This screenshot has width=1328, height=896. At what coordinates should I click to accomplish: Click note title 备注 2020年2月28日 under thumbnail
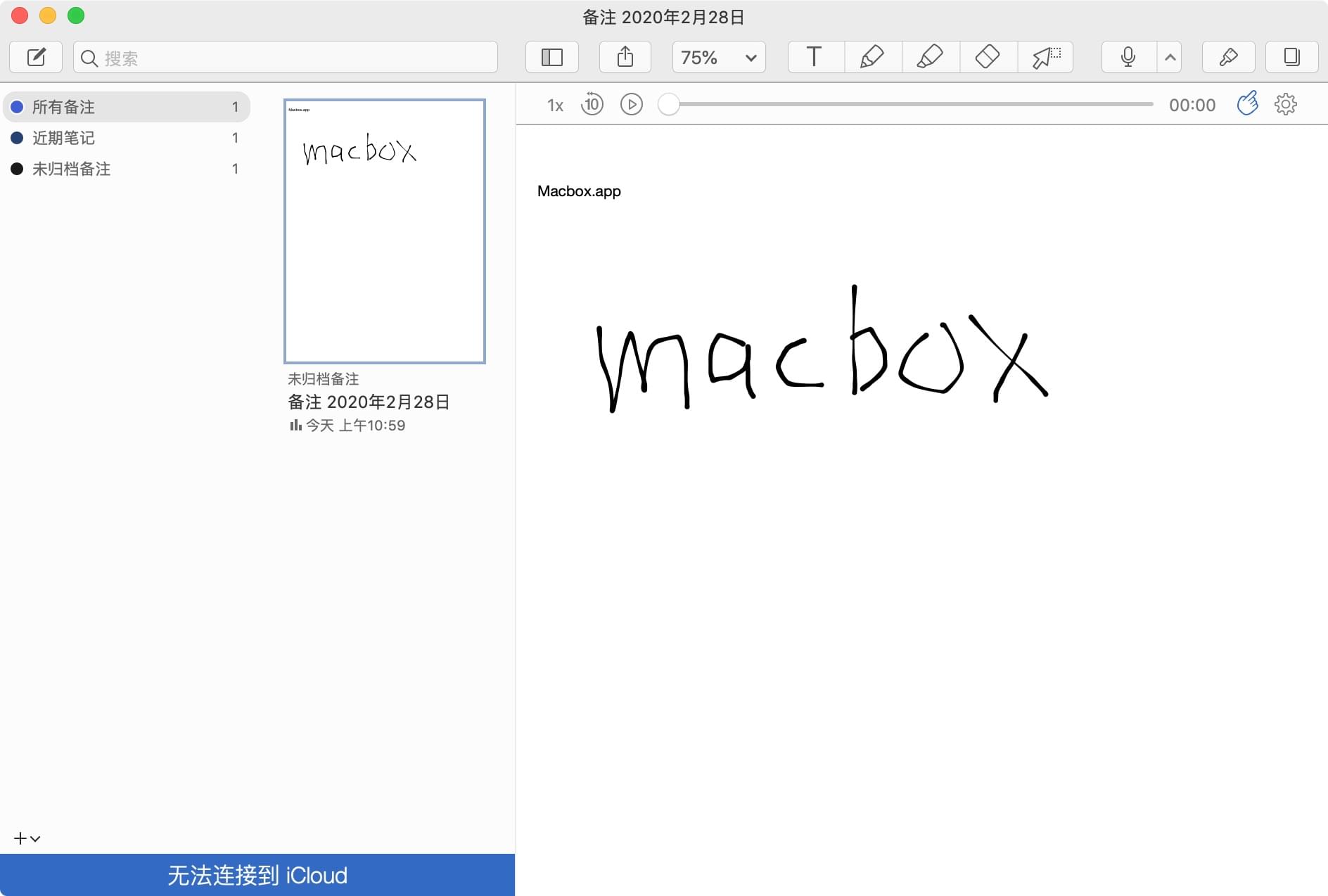tap(369, 402)
